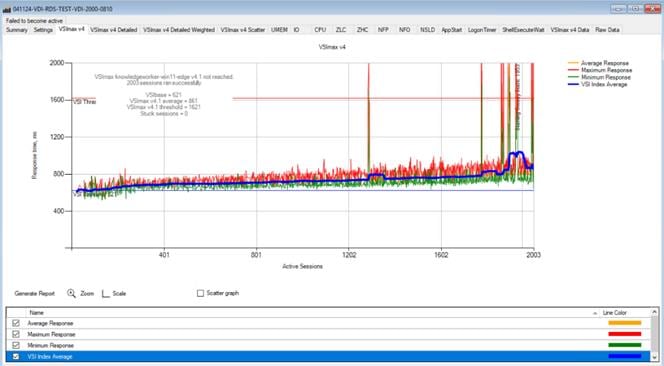Viewport: 664px width, 366px height.
Task: Open VSImax v4 Detailed Weighted tab
Action: (x=179, y=30)
